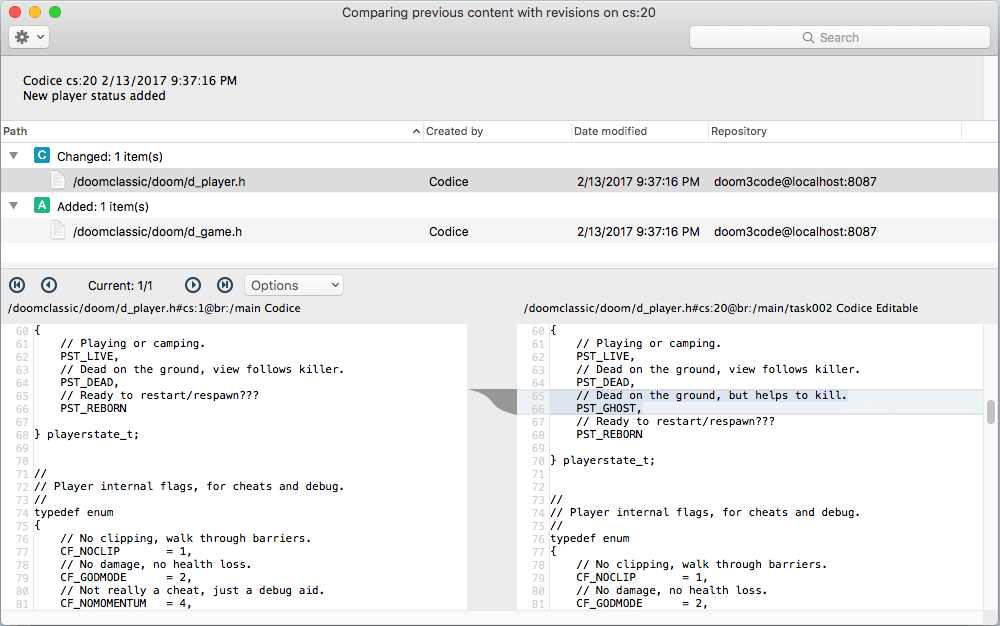Viewport: 1000px width, 626px height.
Task: Sort by the Created by column
Action: tap(497, 131)
